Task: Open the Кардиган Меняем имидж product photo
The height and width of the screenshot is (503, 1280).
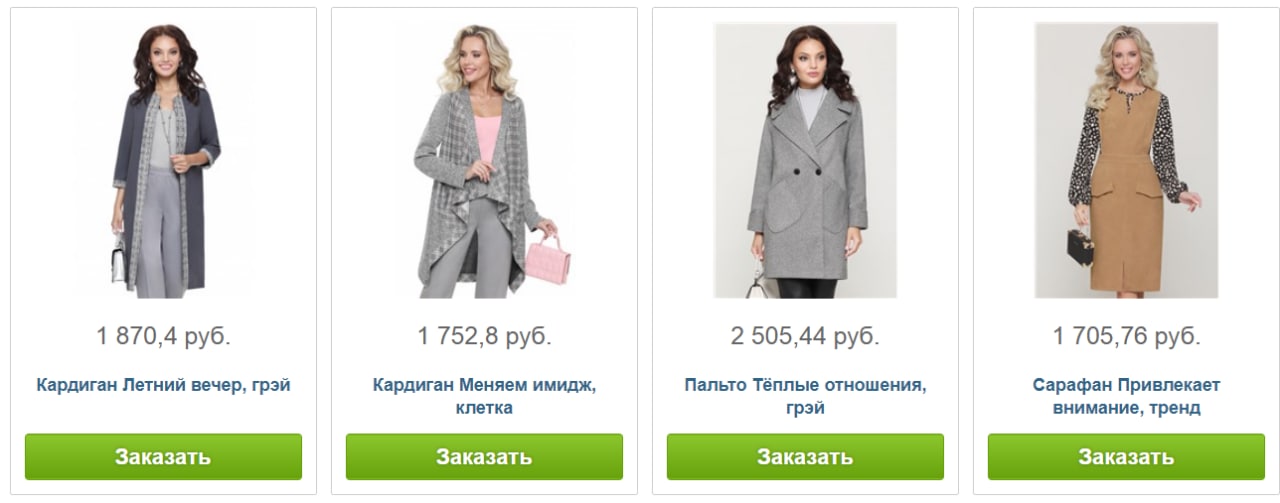Action: click(x=484, y=161)
